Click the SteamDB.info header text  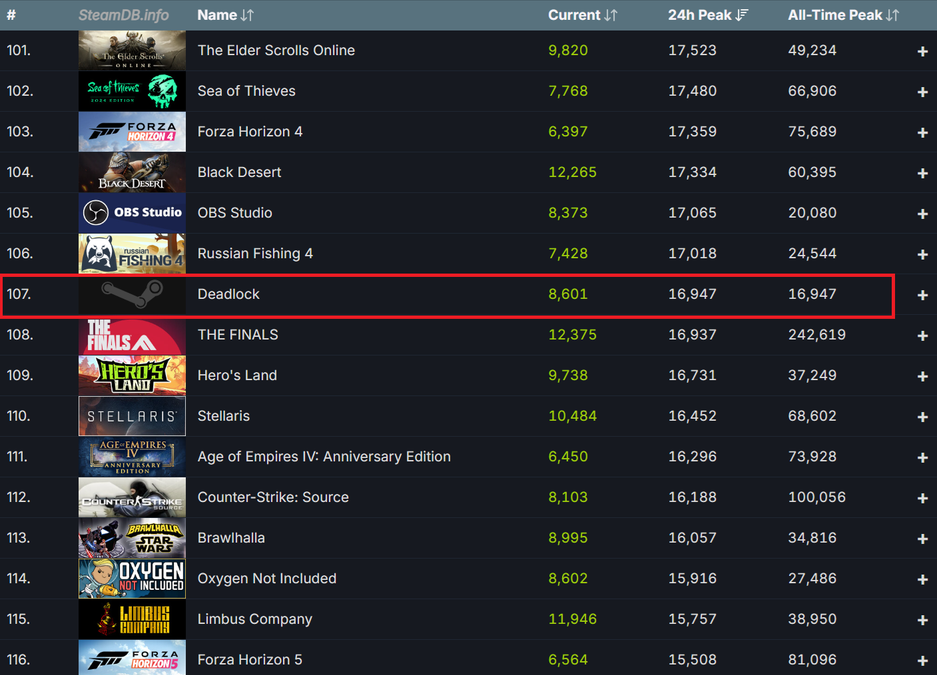[124, 15]
